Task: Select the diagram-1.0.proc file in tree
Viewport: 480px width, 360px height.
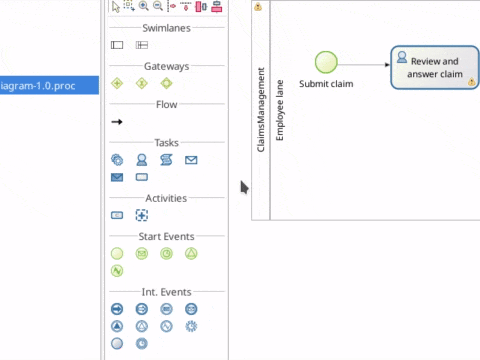Action: tap(49, 86)
